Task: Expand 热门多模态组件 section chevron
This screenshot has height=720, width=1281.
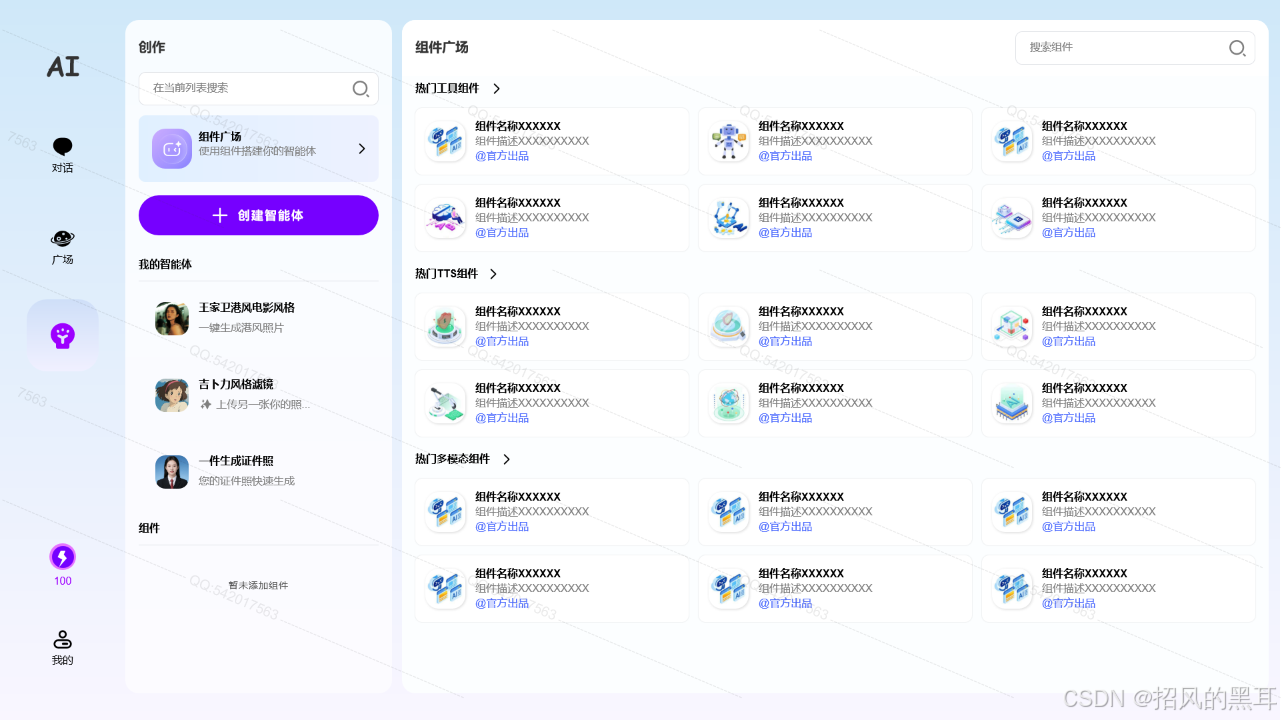Action: (x=506, y=459)
